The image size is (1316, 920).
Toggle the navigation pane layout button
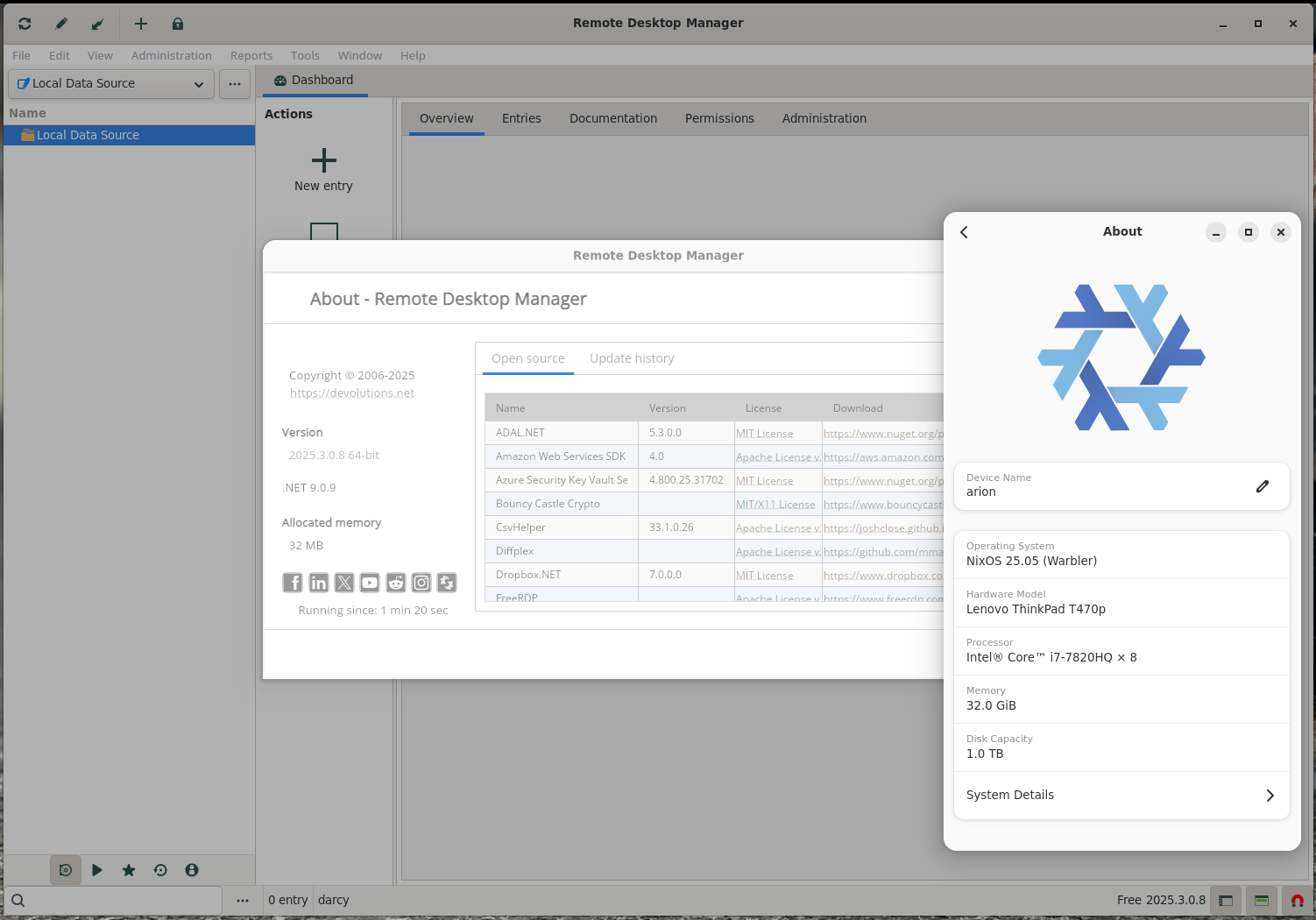[x=1226, y=900]
